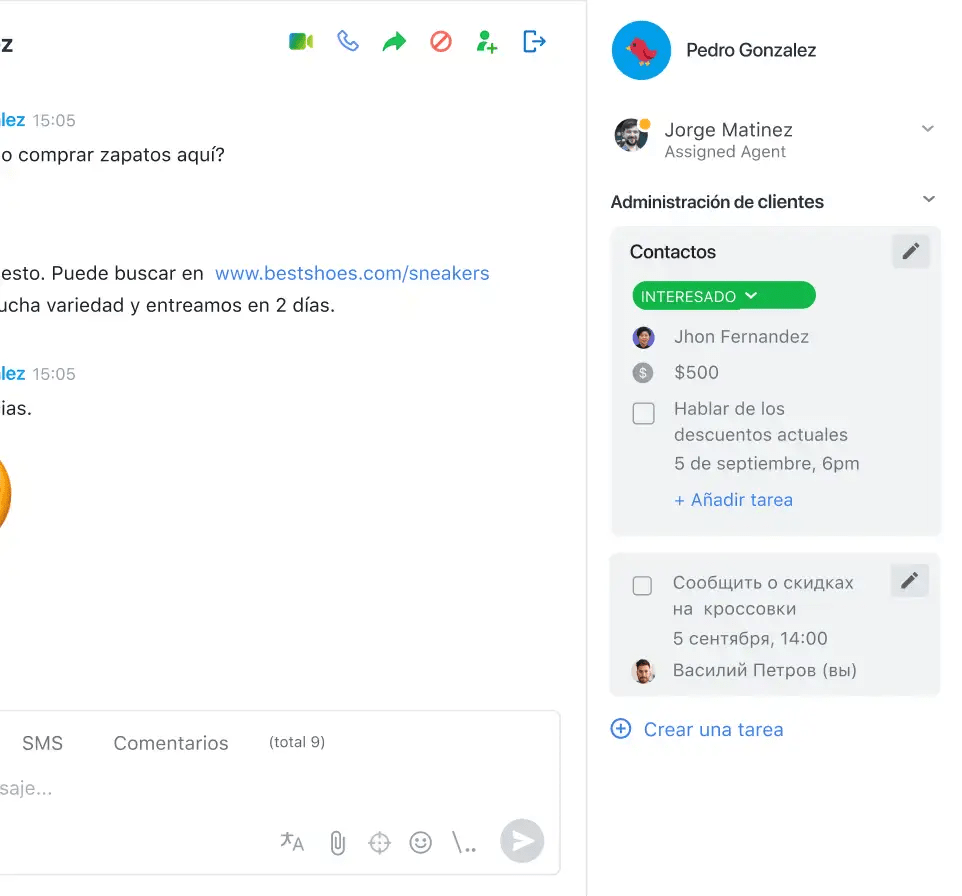Start a voice call with the phone icon
The height and width of the screenshot is (896, 962).
[348, 41]
